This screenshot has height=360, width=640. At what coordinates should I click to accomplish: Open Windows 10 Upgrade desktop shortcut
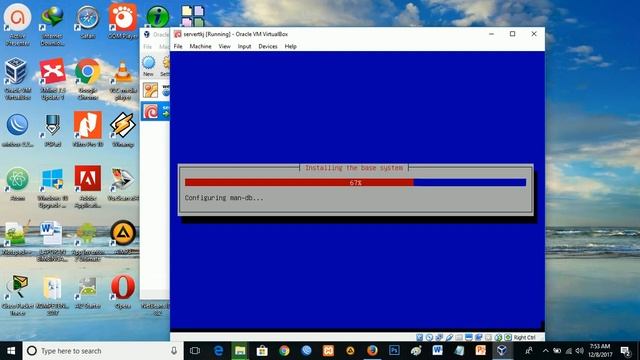click(52, 187)
